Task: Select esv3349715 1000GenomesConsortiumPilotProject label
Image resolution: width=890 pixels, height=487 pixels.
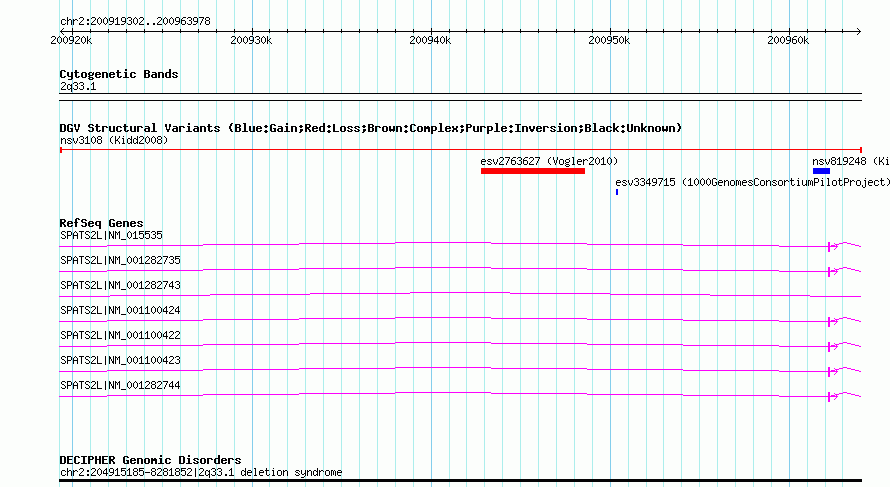Action: pyautogui.click(x=752, y=182)
